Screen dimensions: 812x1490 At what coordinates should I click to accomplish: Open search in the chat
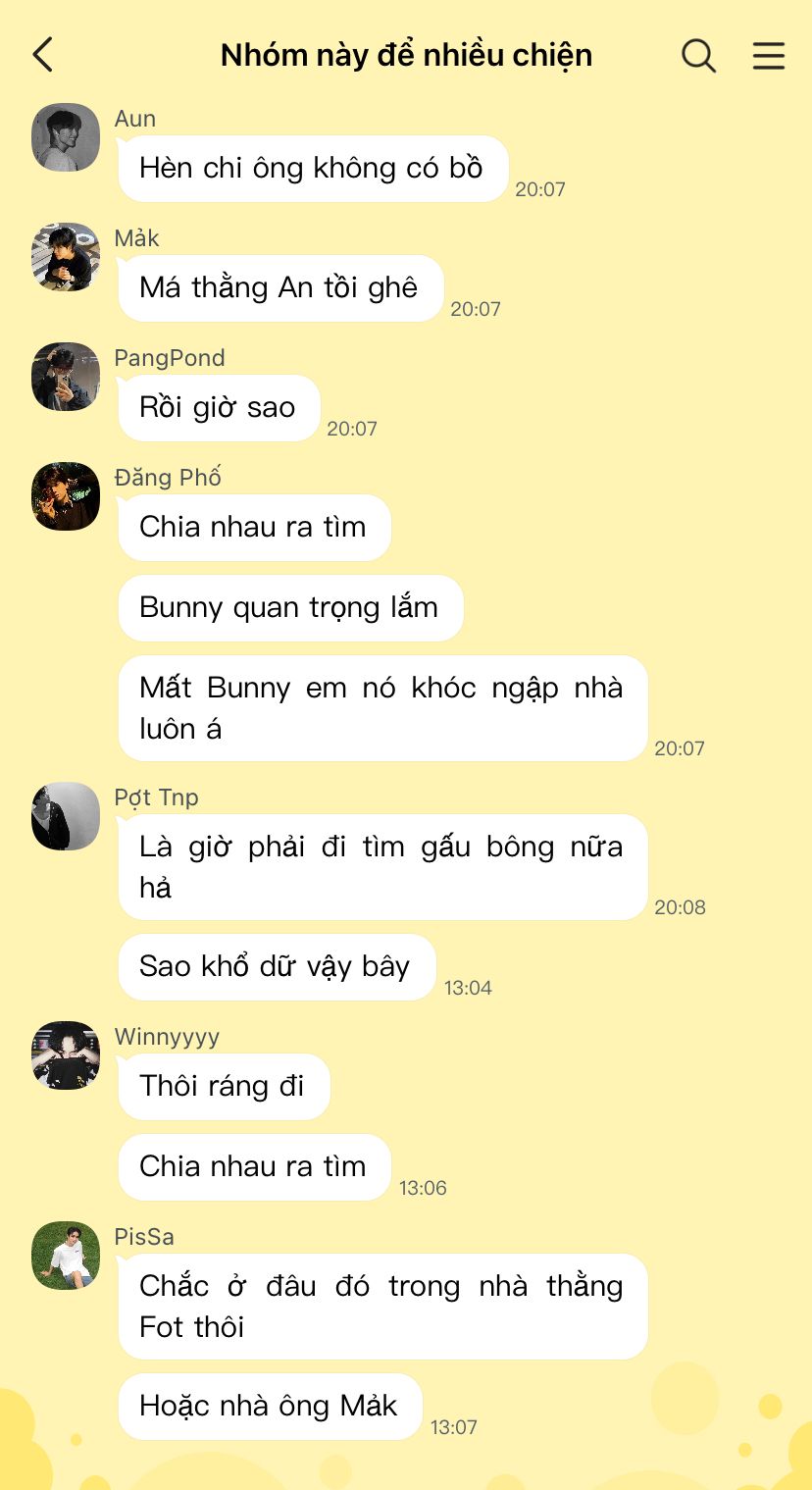click(698, 55)
